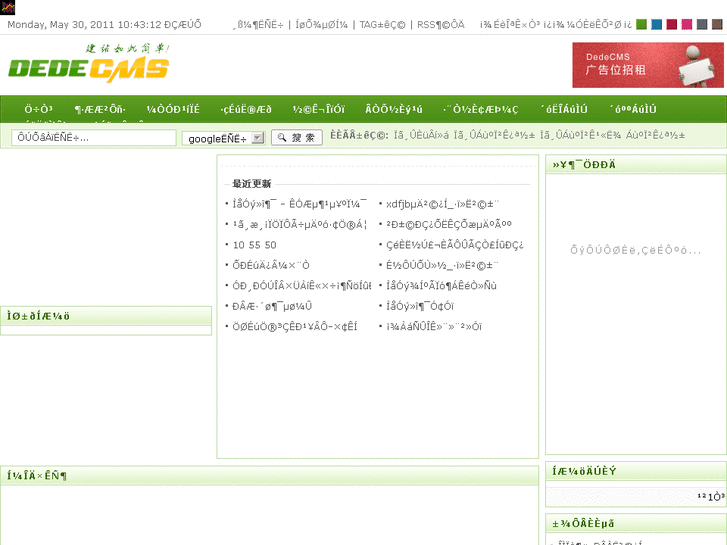The height and width of the screenshot is (545, 727).
Task: Click the date and time text in top bar
Action: (104, 25)
